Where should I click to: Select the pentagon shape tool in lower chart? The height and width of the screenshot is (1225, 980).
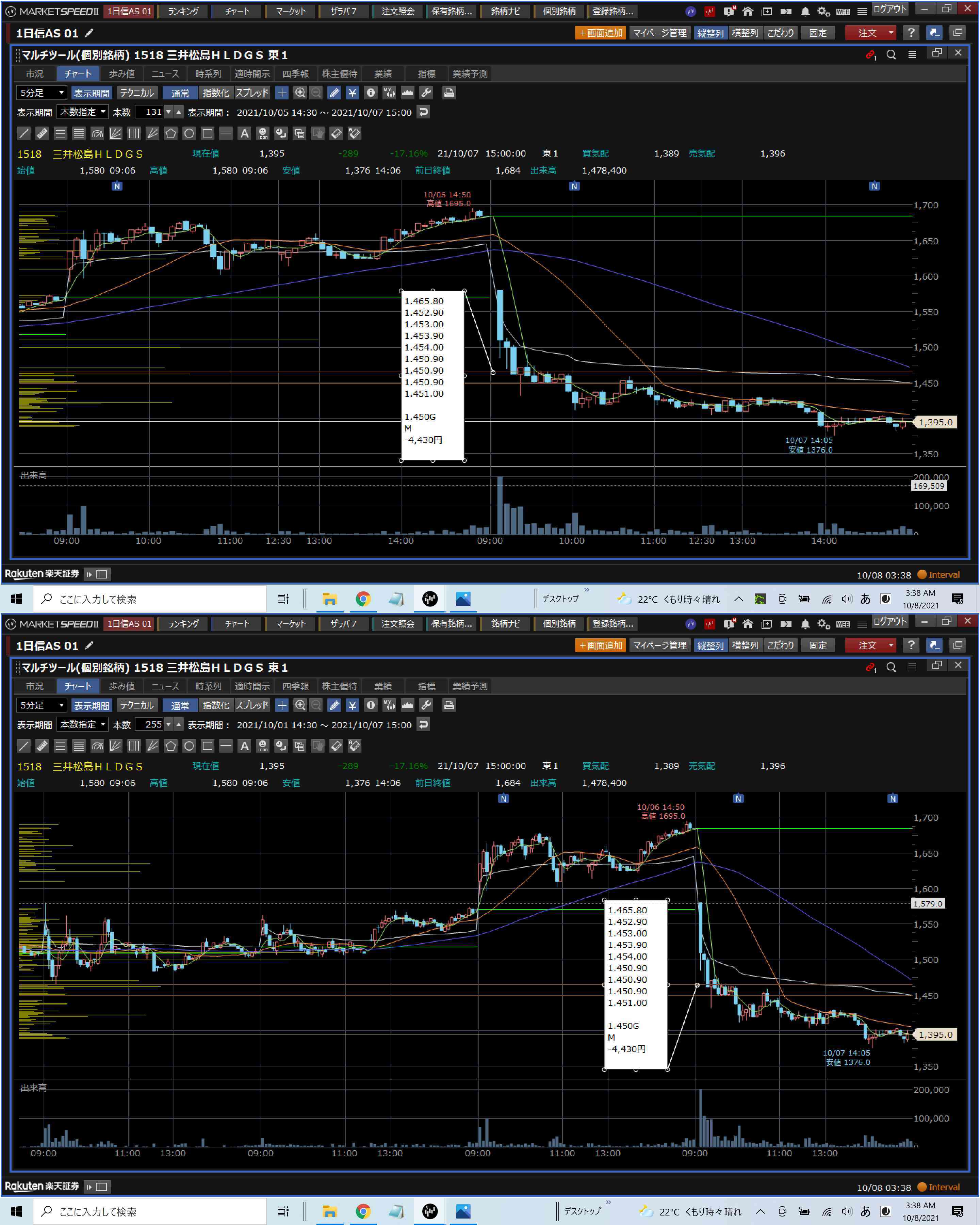(171, 746)
